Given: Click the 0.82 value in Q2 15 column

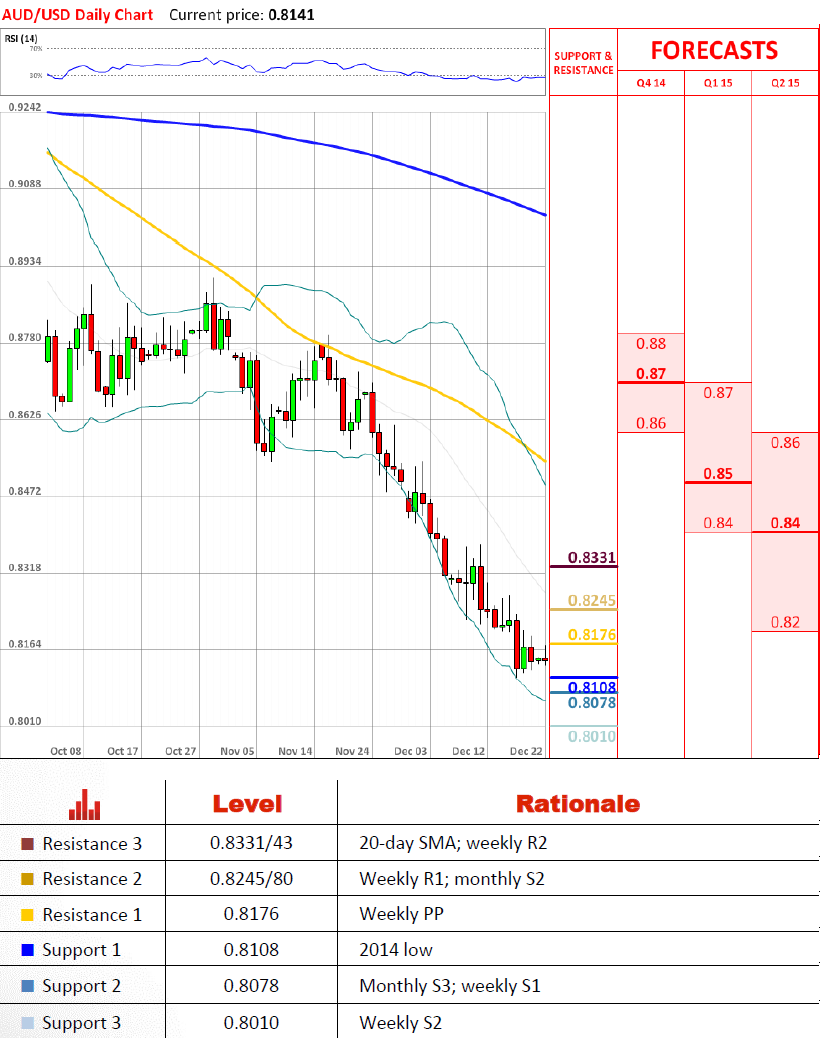Looking at the screenshot, I should click(x=785, y=622).
